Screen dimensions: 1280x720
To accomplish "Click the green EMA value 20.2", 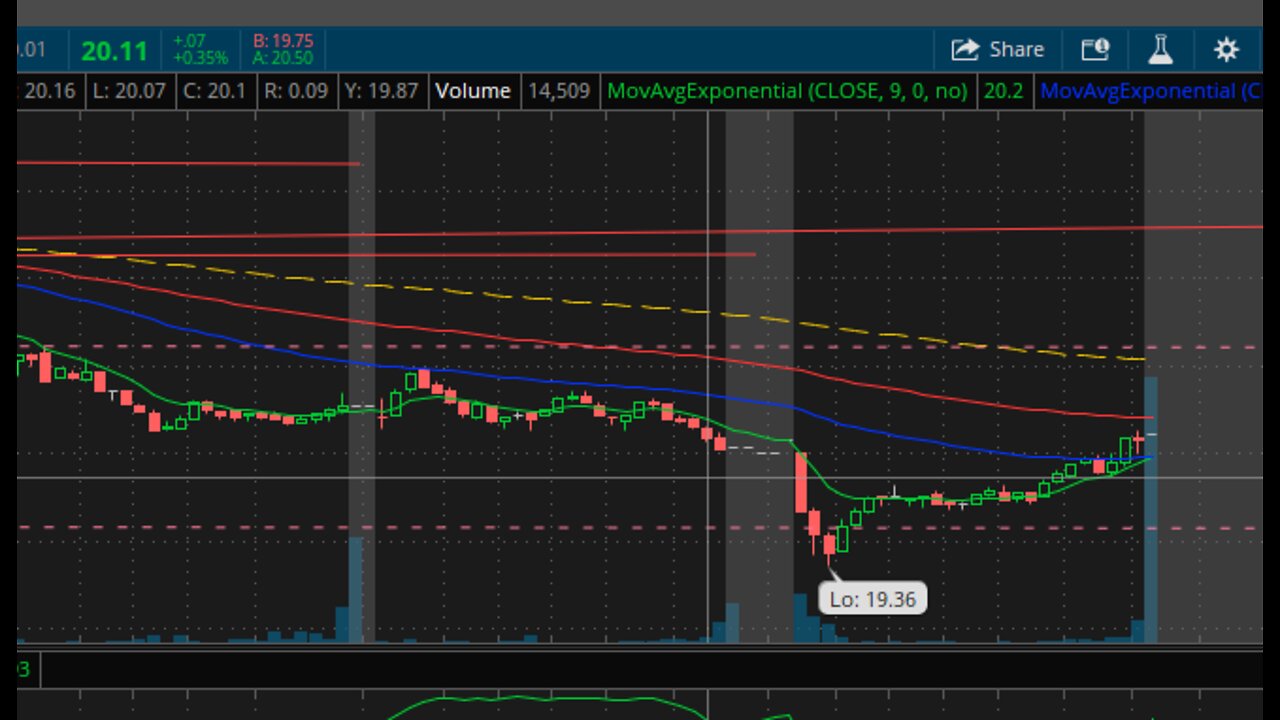I will 1003,91.
